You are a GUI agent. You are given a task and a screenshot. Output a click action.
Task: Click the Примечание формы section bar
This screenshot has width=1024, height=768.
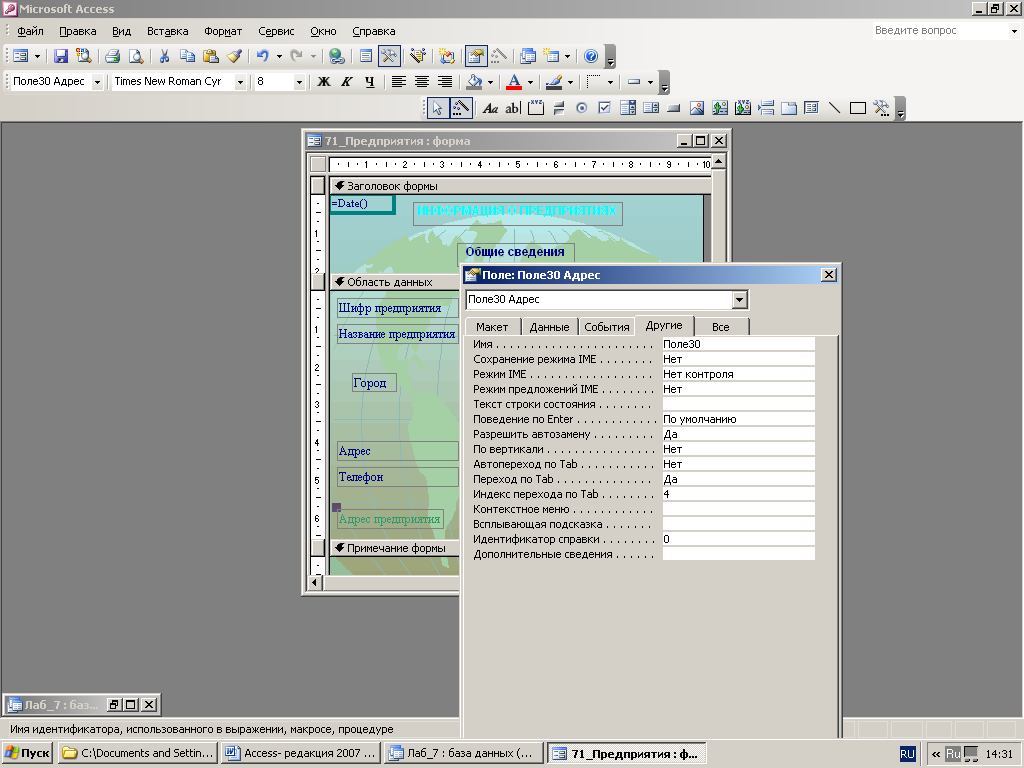tap(395, 548)
